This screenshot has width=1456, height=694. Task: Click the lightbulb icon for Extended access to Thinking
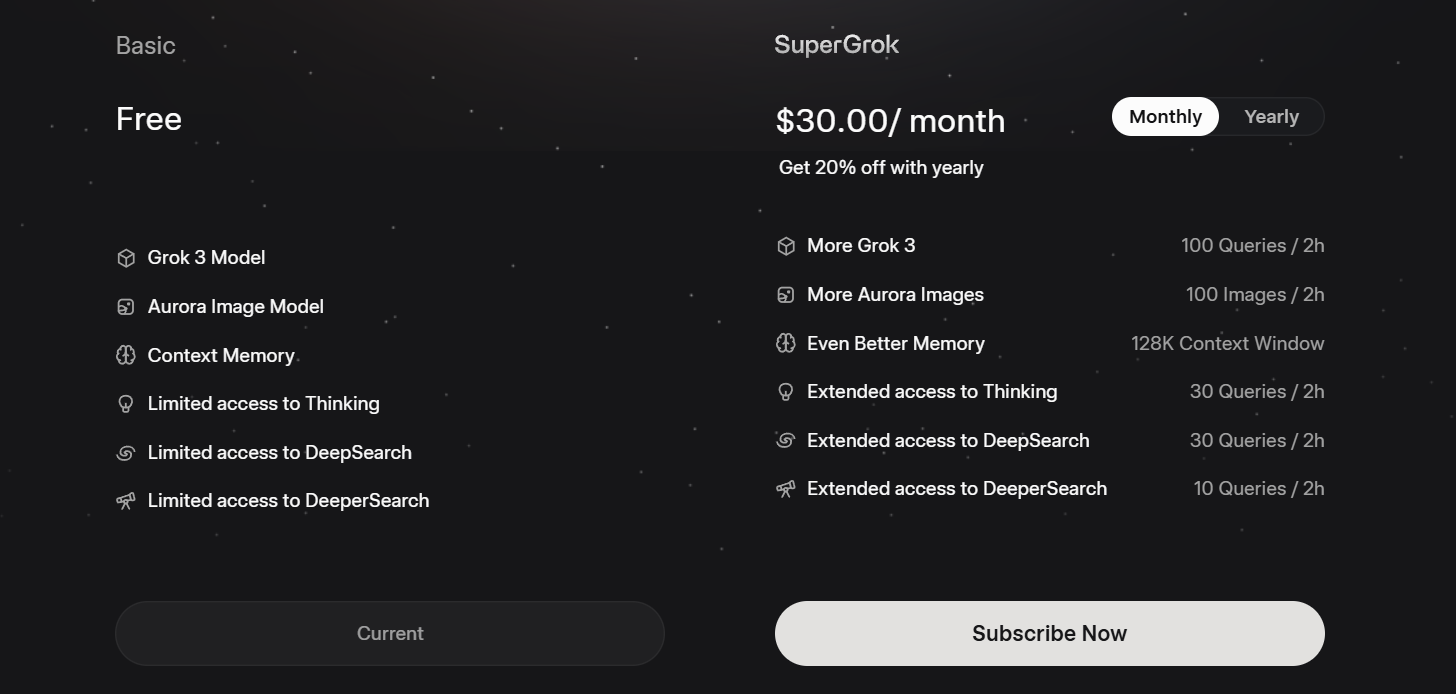[786, 392]
